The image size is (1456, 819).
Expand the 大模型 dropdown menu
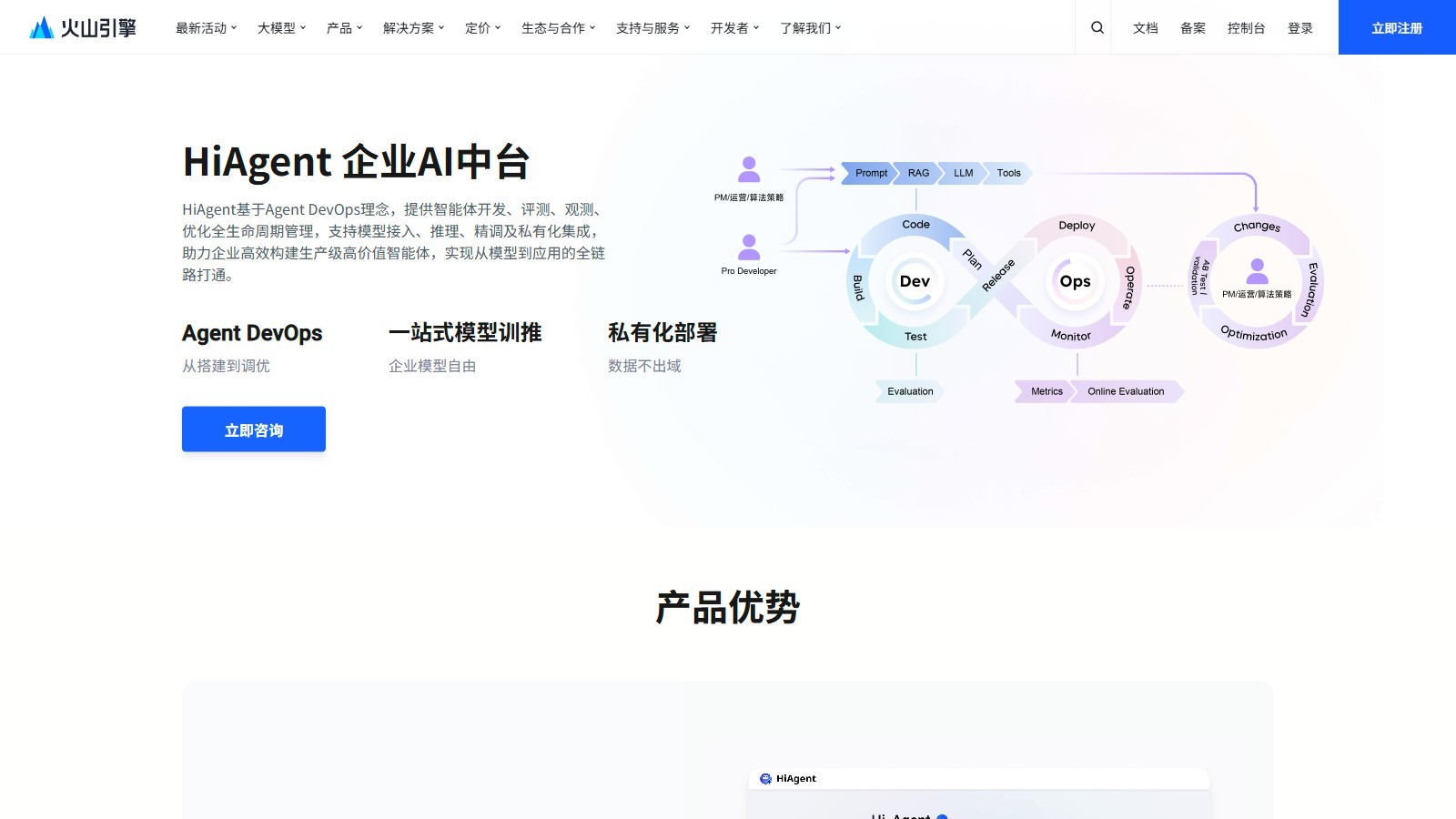[x=281, y=28]
